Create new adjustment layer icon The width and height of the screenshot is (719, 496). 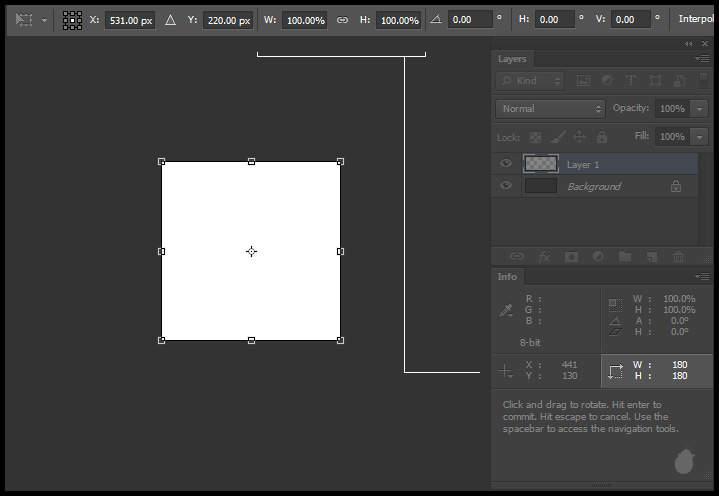[598, 257]
